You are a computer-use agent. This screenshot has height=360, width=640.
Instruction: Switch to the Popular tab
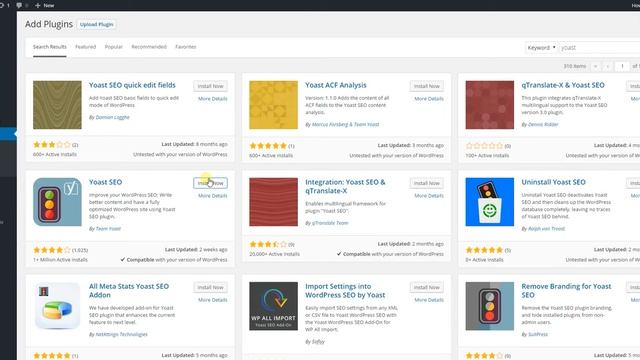113,47
